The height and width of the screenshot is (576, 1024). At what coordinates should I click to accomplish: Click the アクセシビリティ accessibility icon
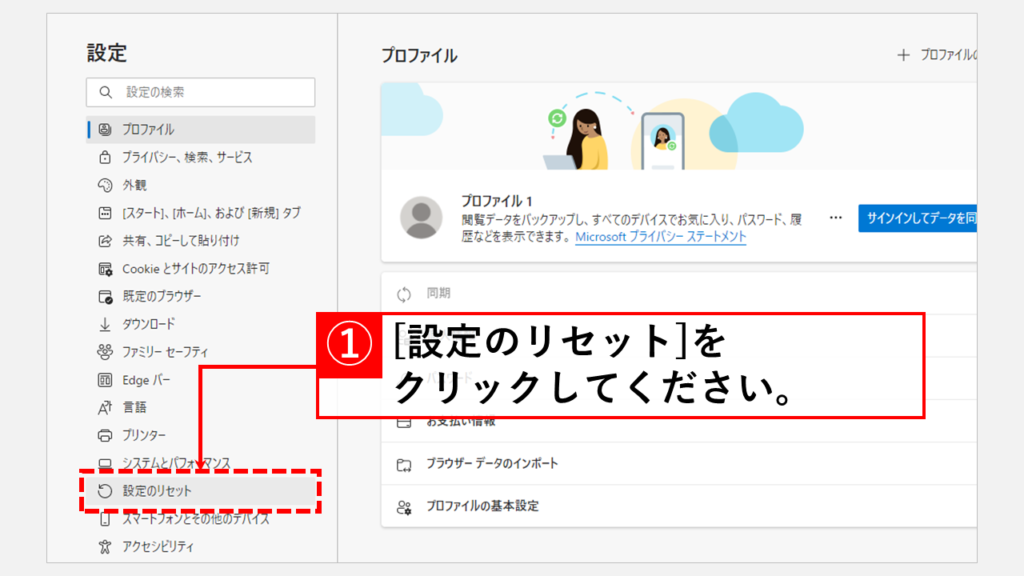pos(104,546)
